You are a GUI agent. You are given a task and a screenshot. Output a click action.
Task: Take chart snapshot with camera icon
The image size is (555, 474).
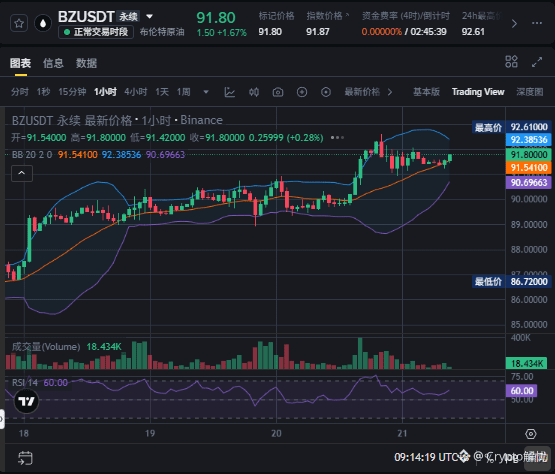tap(278, 92)
